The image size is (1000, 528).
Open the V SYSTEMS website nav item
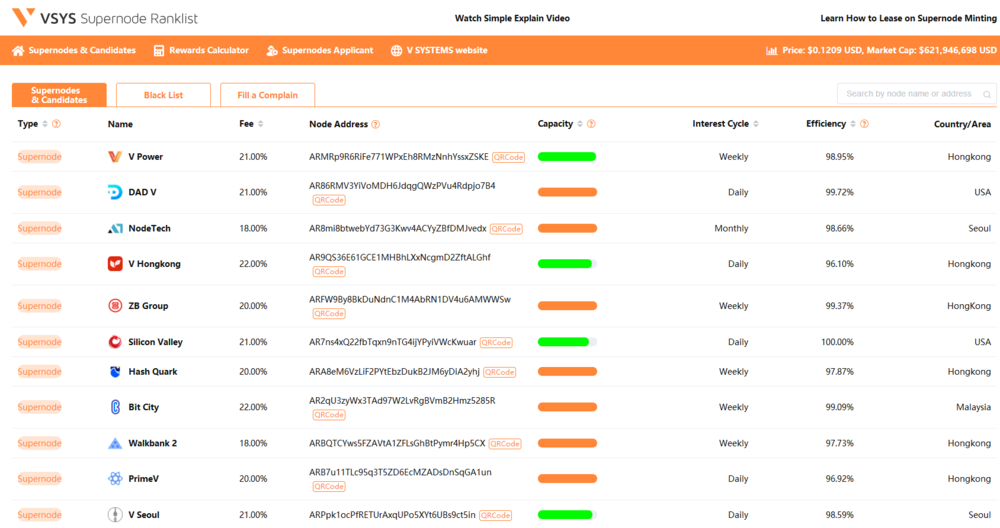click(439, 50)
